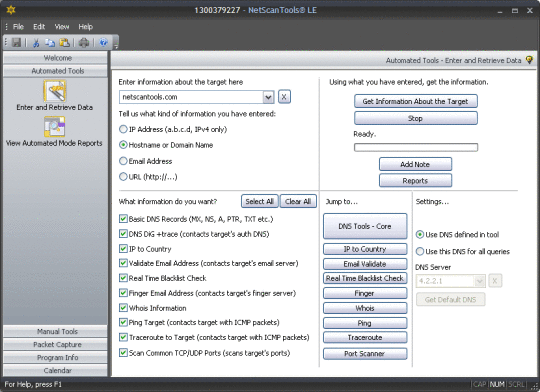Toggle the Ping Target checkbox
This screenshot has height=392, width=540.
click(x=123, y=322)
